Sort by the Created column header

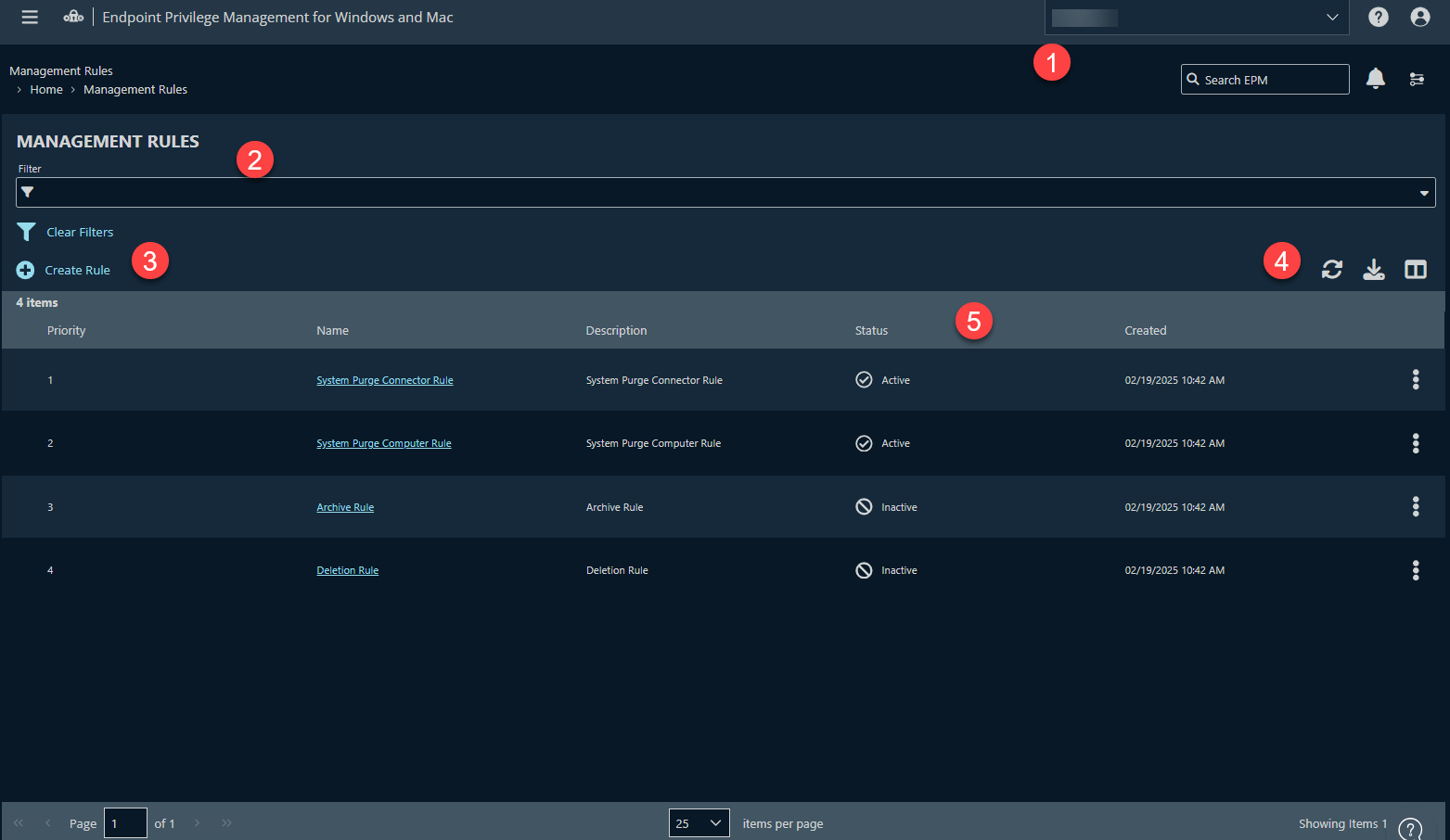(x=1145, y=330)
